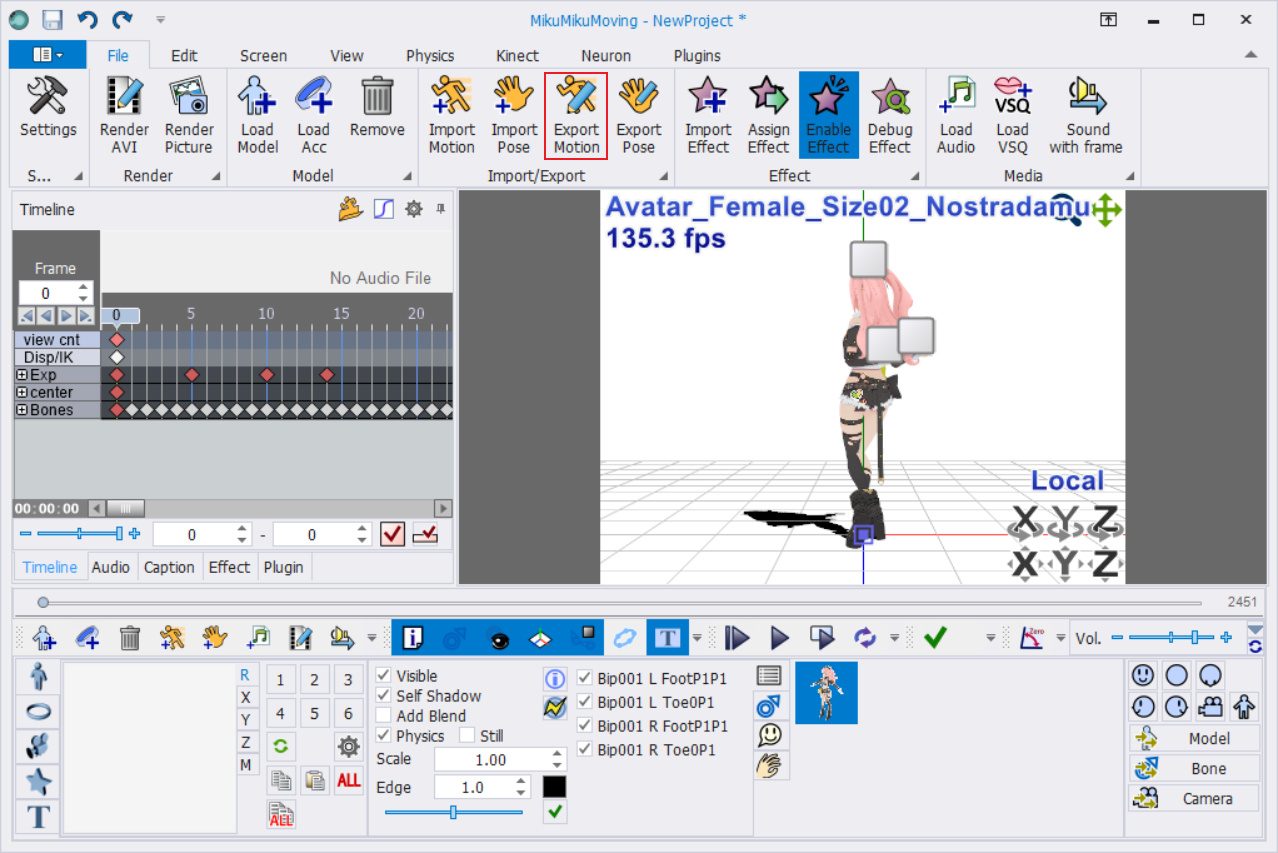Screen dimensions: 1278x853
Task: Undo via title bar arrow
Action: tap(87, 20)
